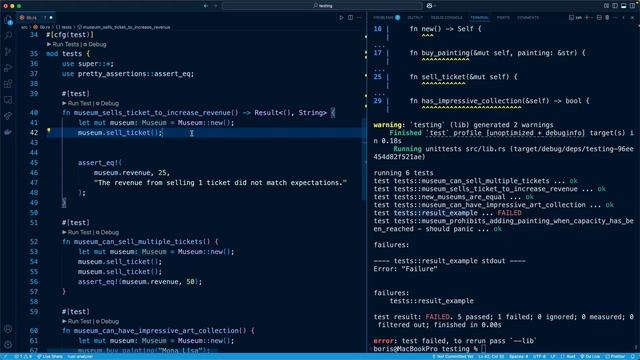Change UTF-8 file encoding in status bar

point(539,357)
